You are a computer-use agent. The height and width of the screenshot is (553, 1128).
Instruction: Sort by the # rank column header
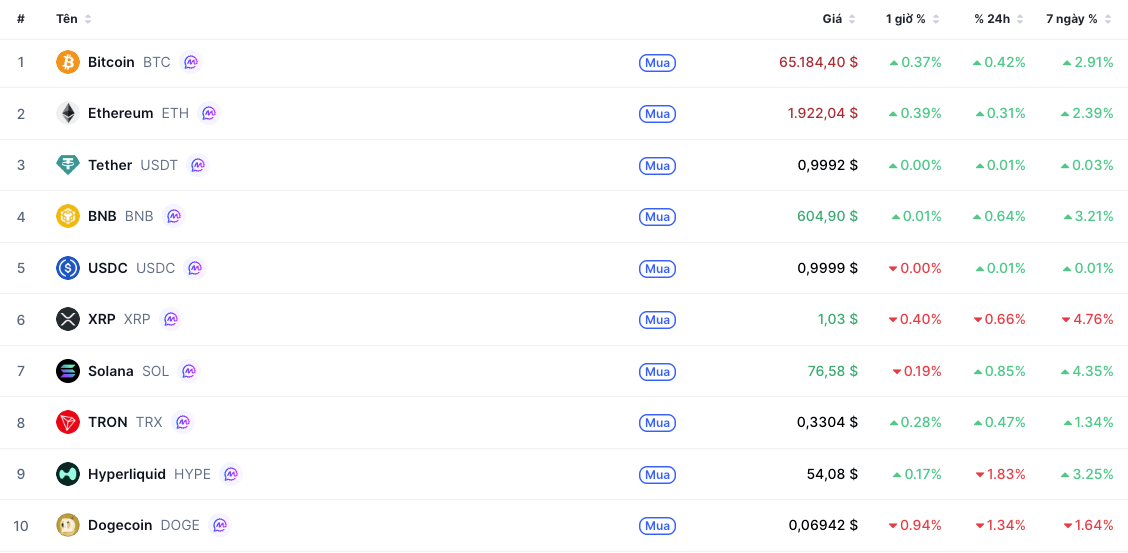point(21,19)
